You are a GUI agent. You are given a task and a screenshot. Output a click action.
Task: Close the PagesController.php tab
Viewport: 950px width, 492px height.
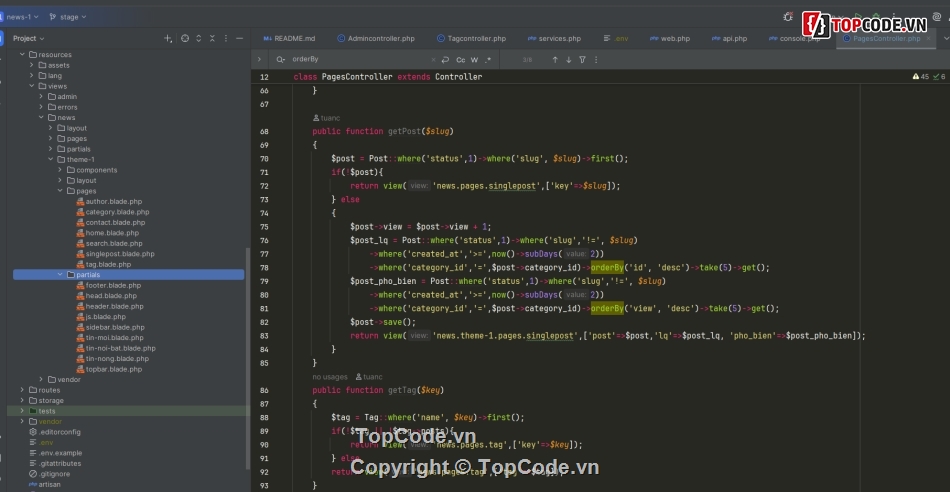click(927, 38)
